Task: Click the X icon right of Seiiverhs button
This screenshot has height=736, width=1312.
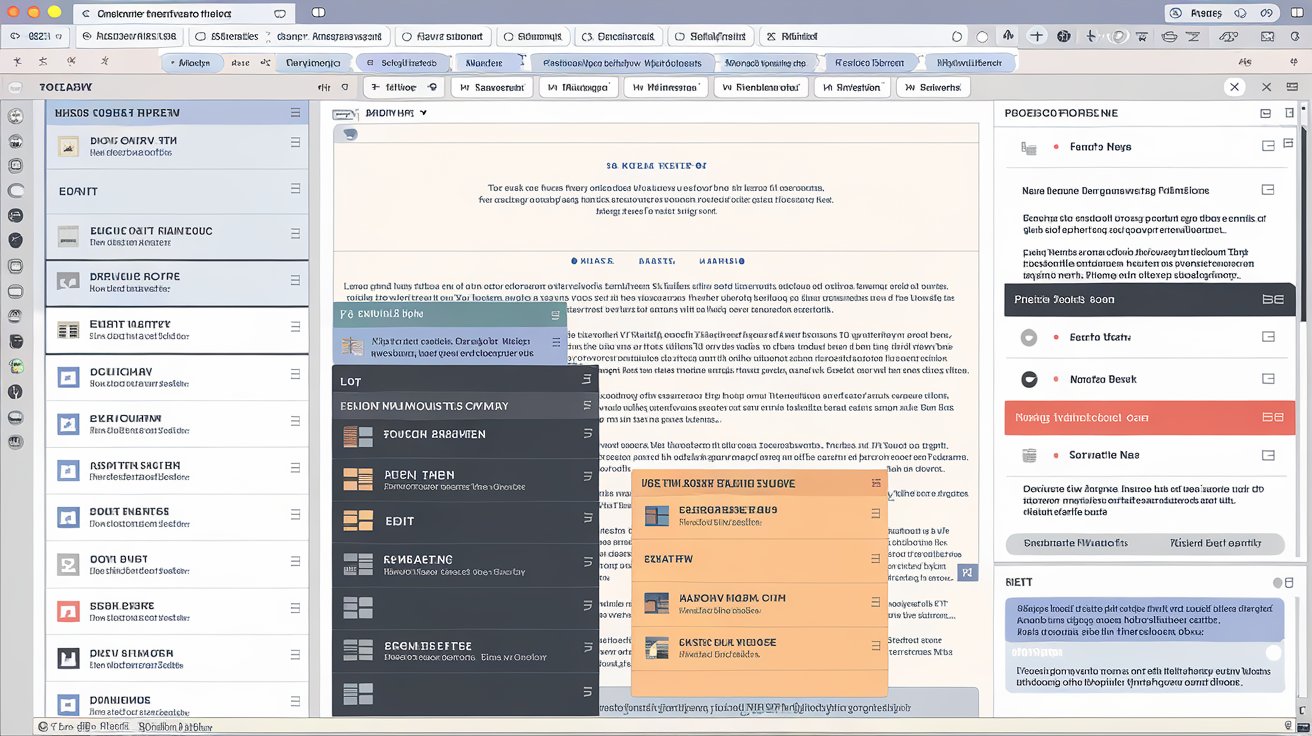Action: [x=1234, y=87]
